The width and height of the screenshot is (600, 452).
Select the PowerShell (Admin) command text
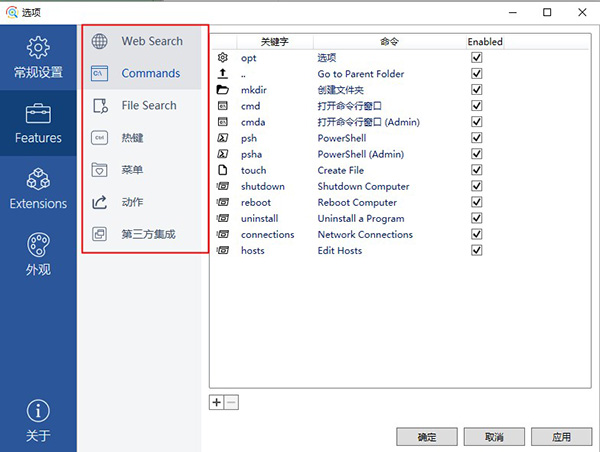click(360, 154)
